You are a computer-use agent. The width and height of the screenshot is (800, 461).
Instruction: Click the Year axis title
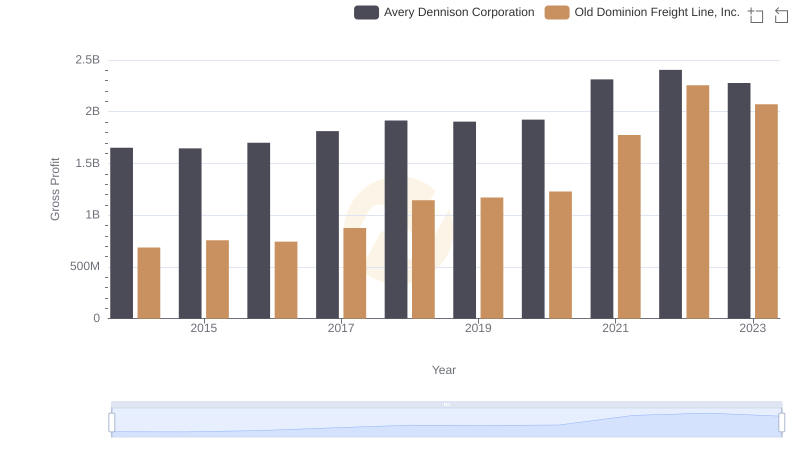click(x=444, y=370)
